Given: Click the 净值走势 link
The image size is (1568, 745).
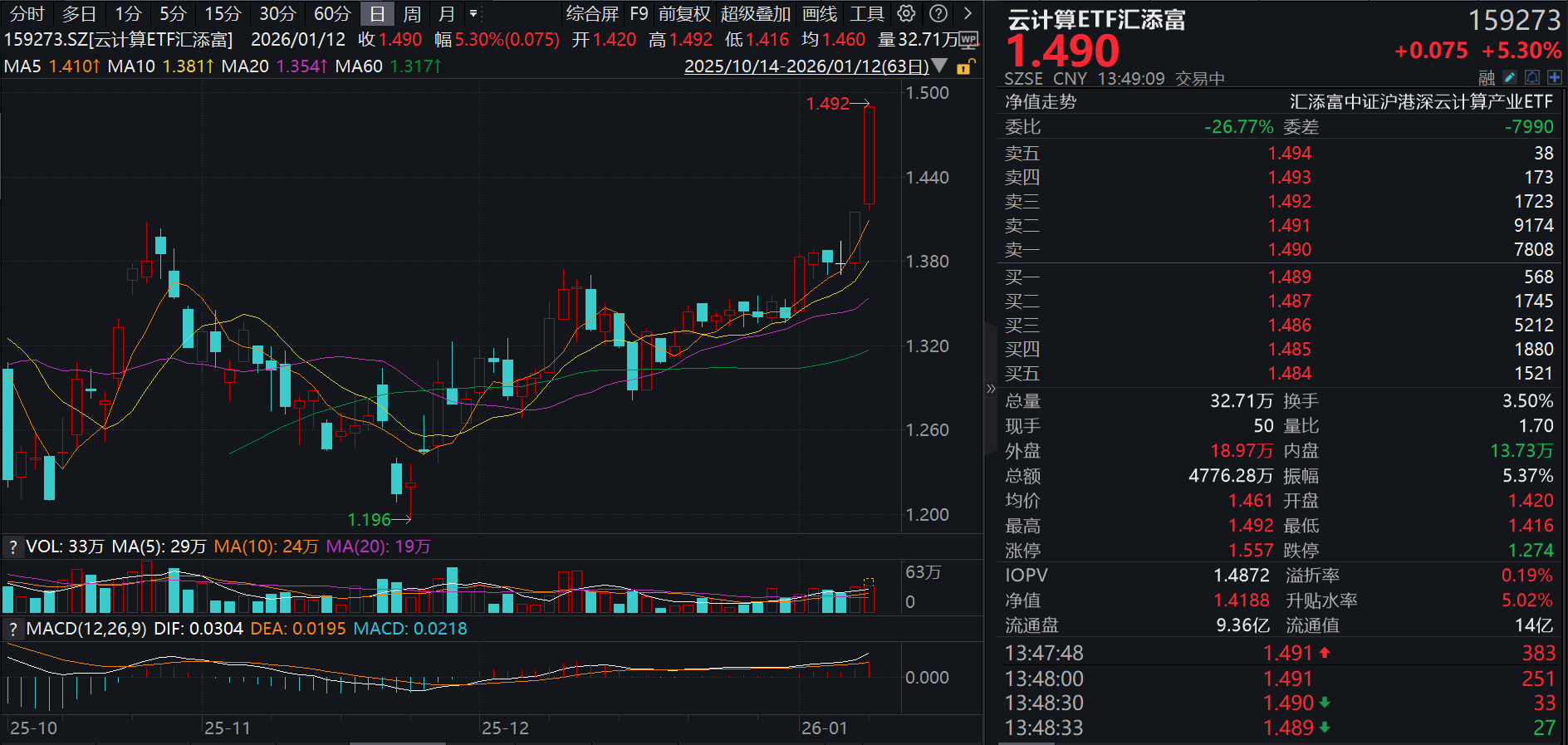Looking at the screenshot, I should point(1040,101).
